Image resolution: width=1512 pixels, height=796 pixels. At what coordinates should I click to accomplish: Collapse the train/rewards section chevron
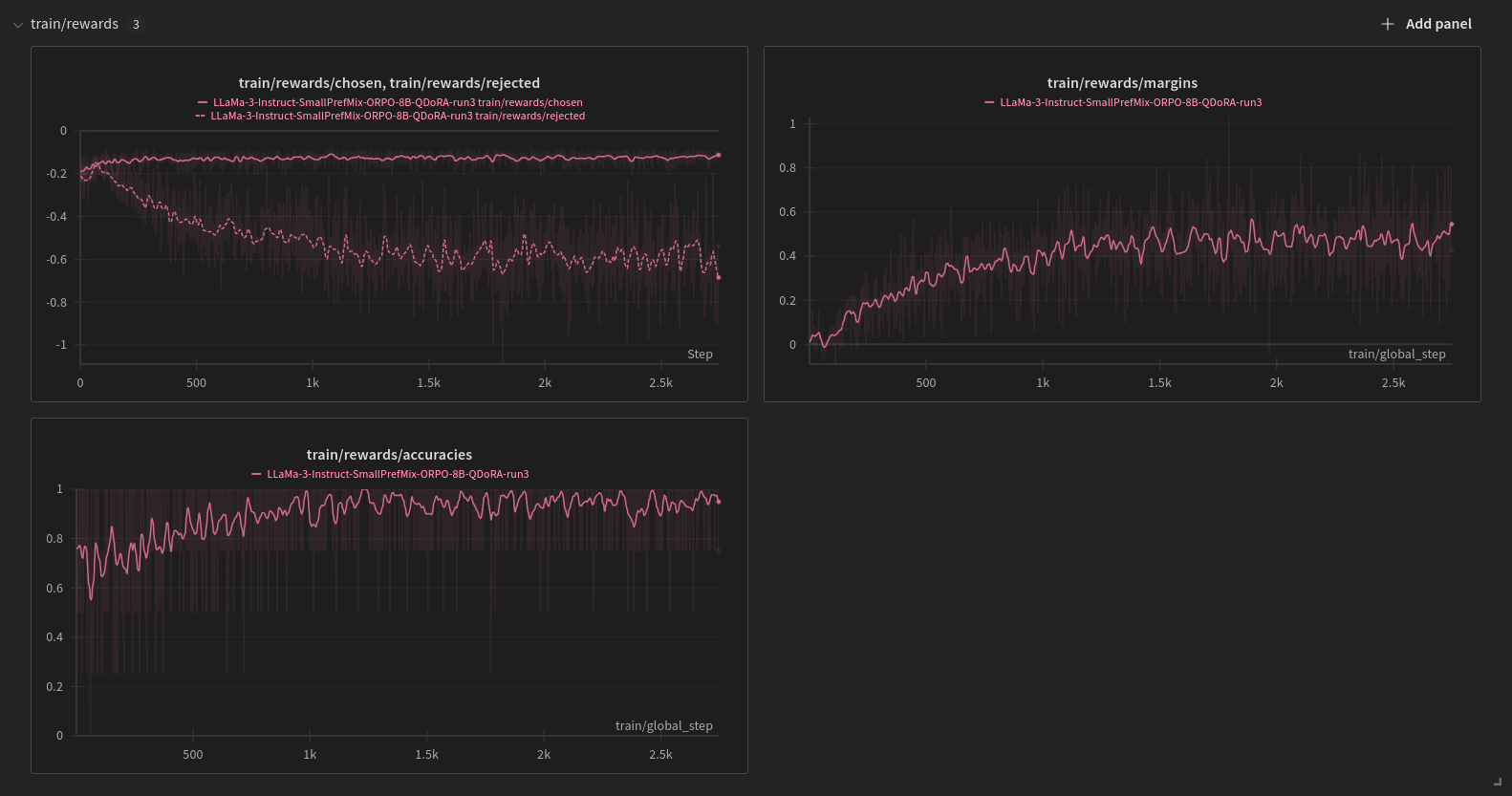pos(17,25)
